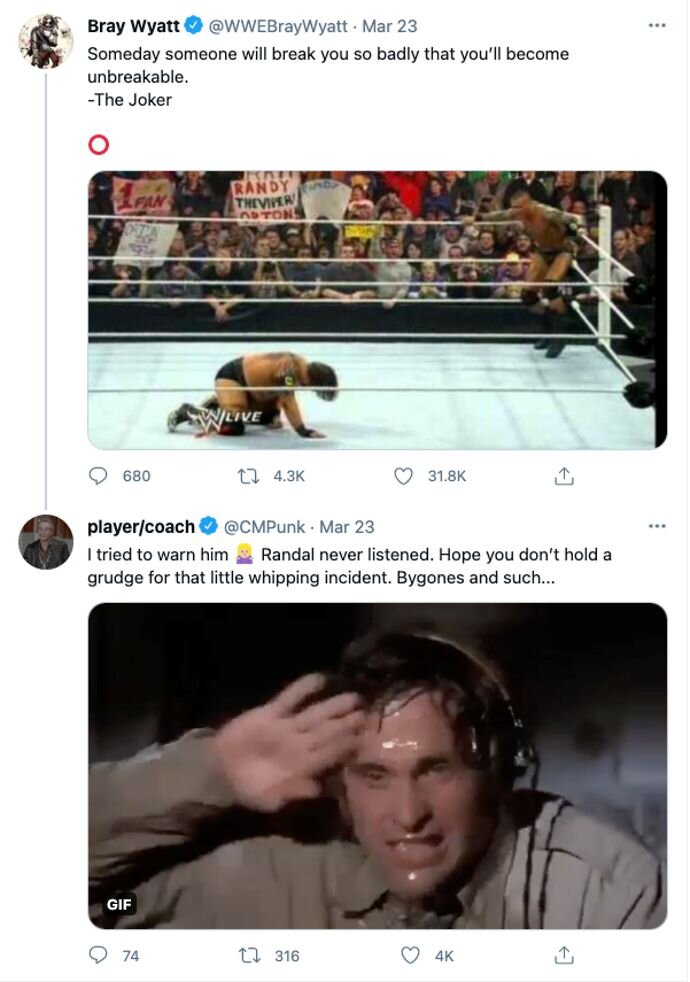The image size is (690, 982).
Task: Click the reply icon on CM Punk's tweet
Action: (97, 955)
